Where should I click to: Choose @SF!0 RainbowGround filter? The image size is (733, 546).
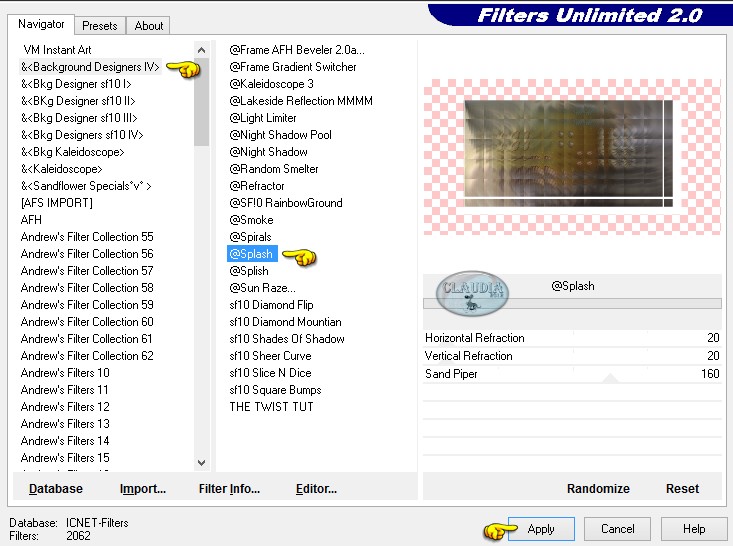[286, 203]
